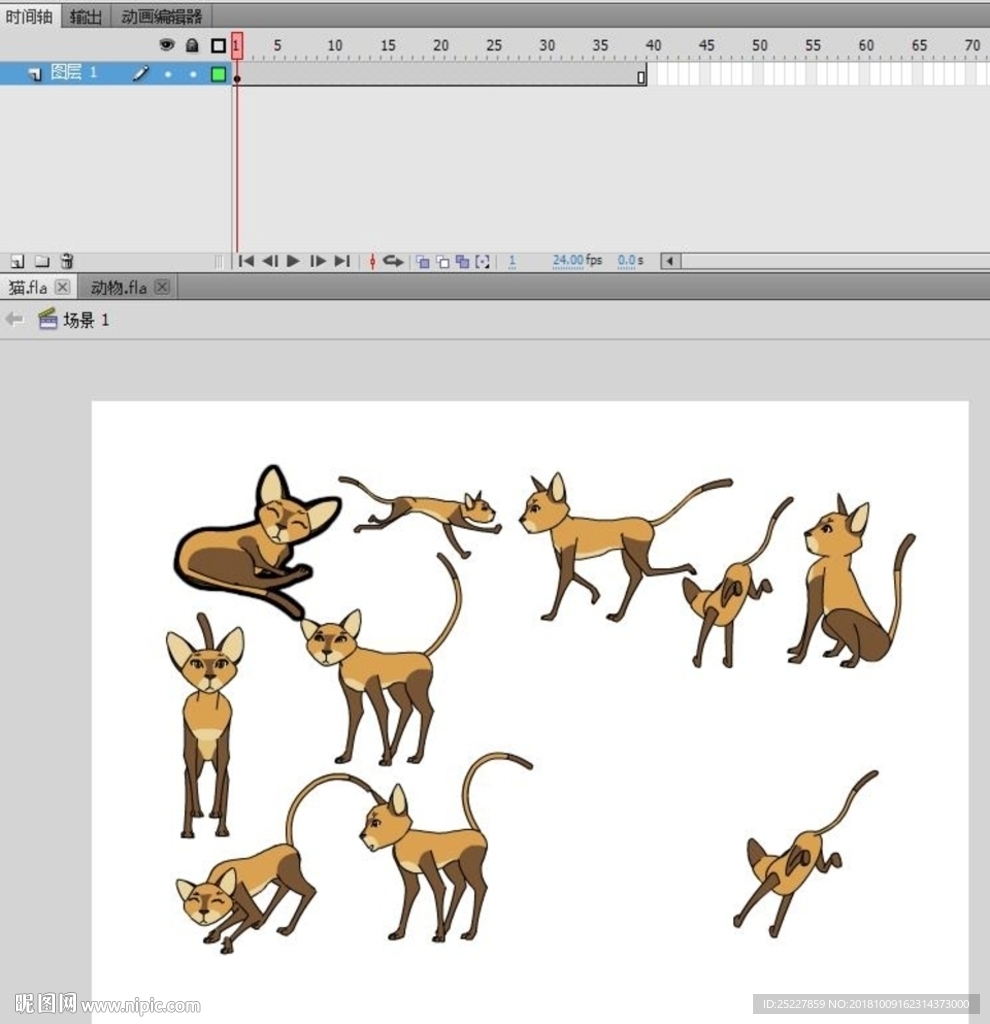This screenshot has width=990, height=1024.
Task: Click the page icon beside 图层 1
Action: 35,74
